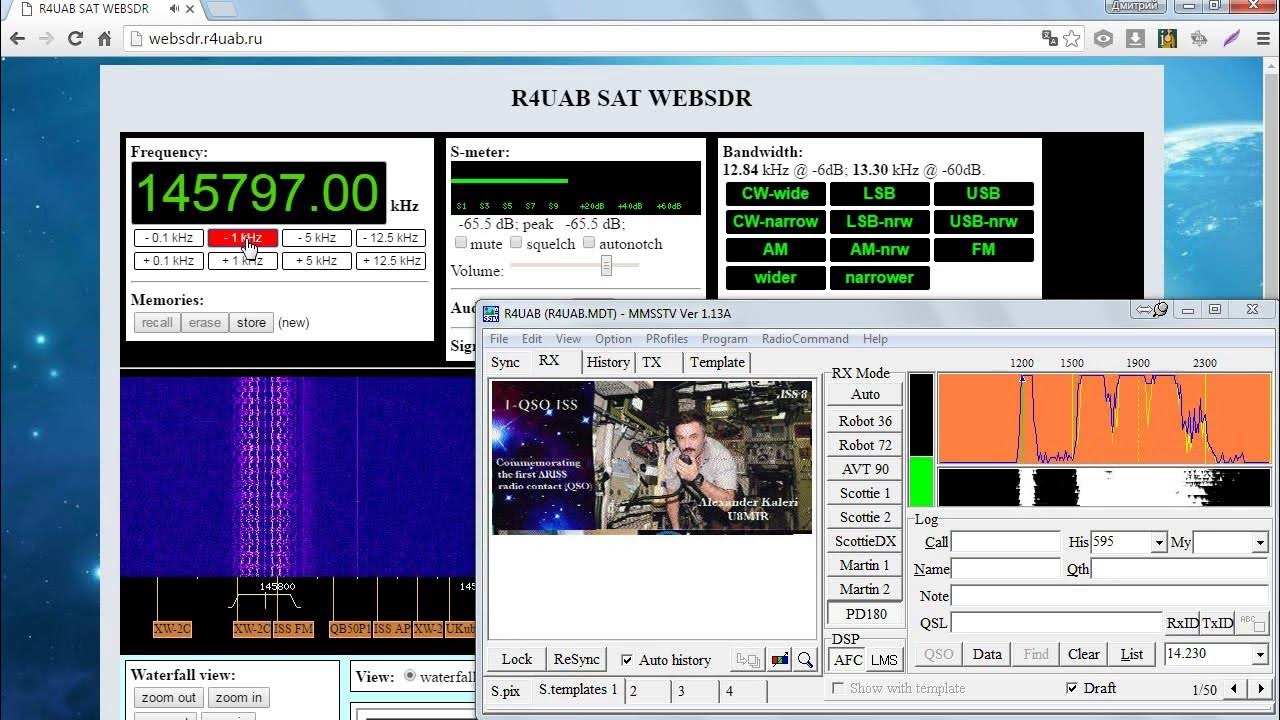Screen dimensions: 1280x720
Task: Switch to the Template tab
Action: (717, 362)
